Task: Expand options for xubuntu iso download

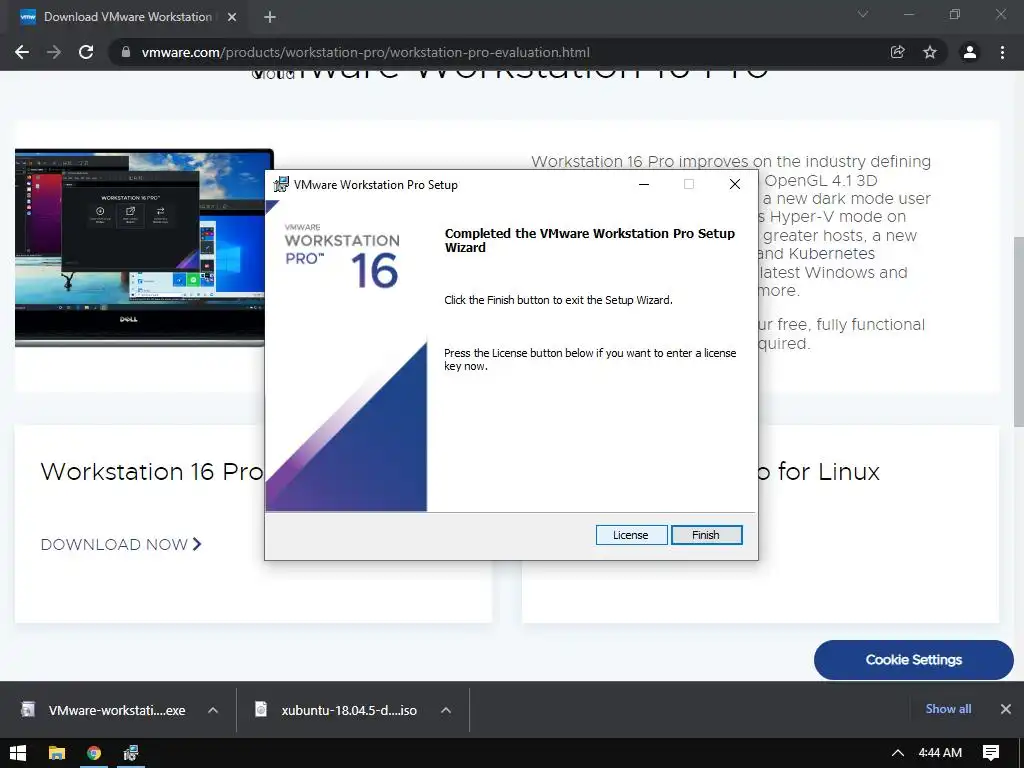Action: pos(446,710)
